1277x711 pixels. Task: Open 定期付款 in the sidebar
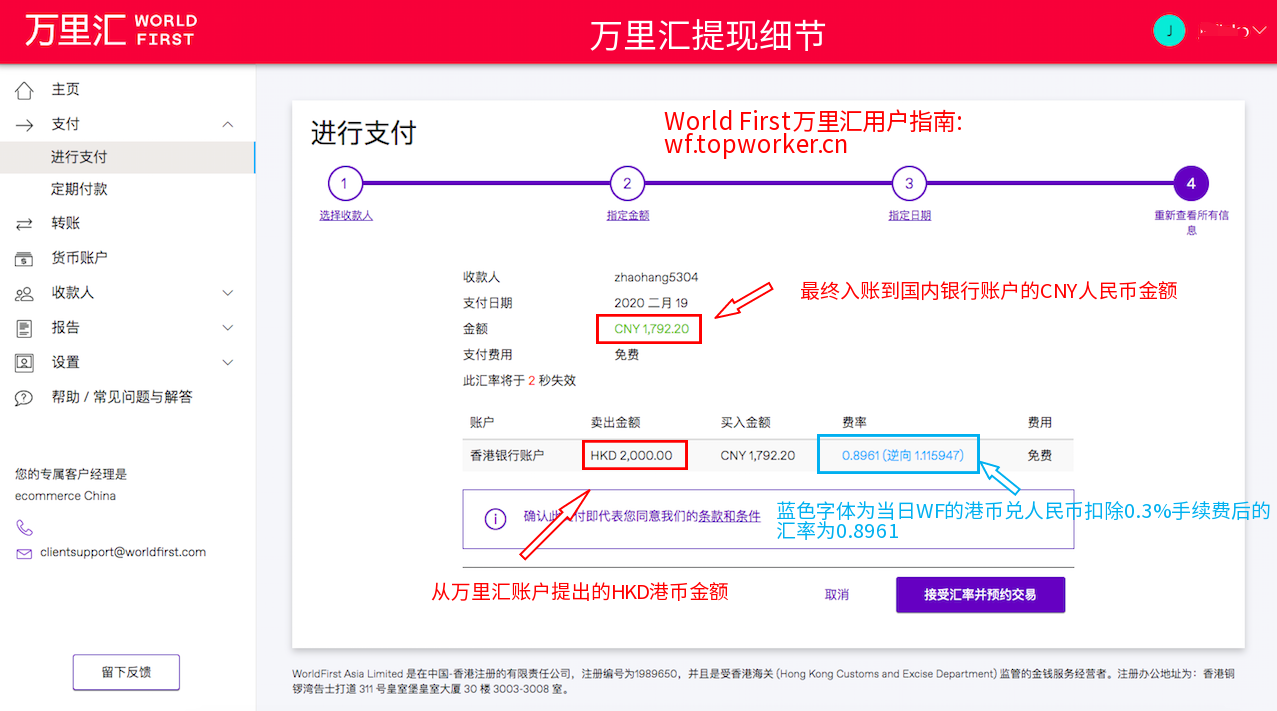79,189
